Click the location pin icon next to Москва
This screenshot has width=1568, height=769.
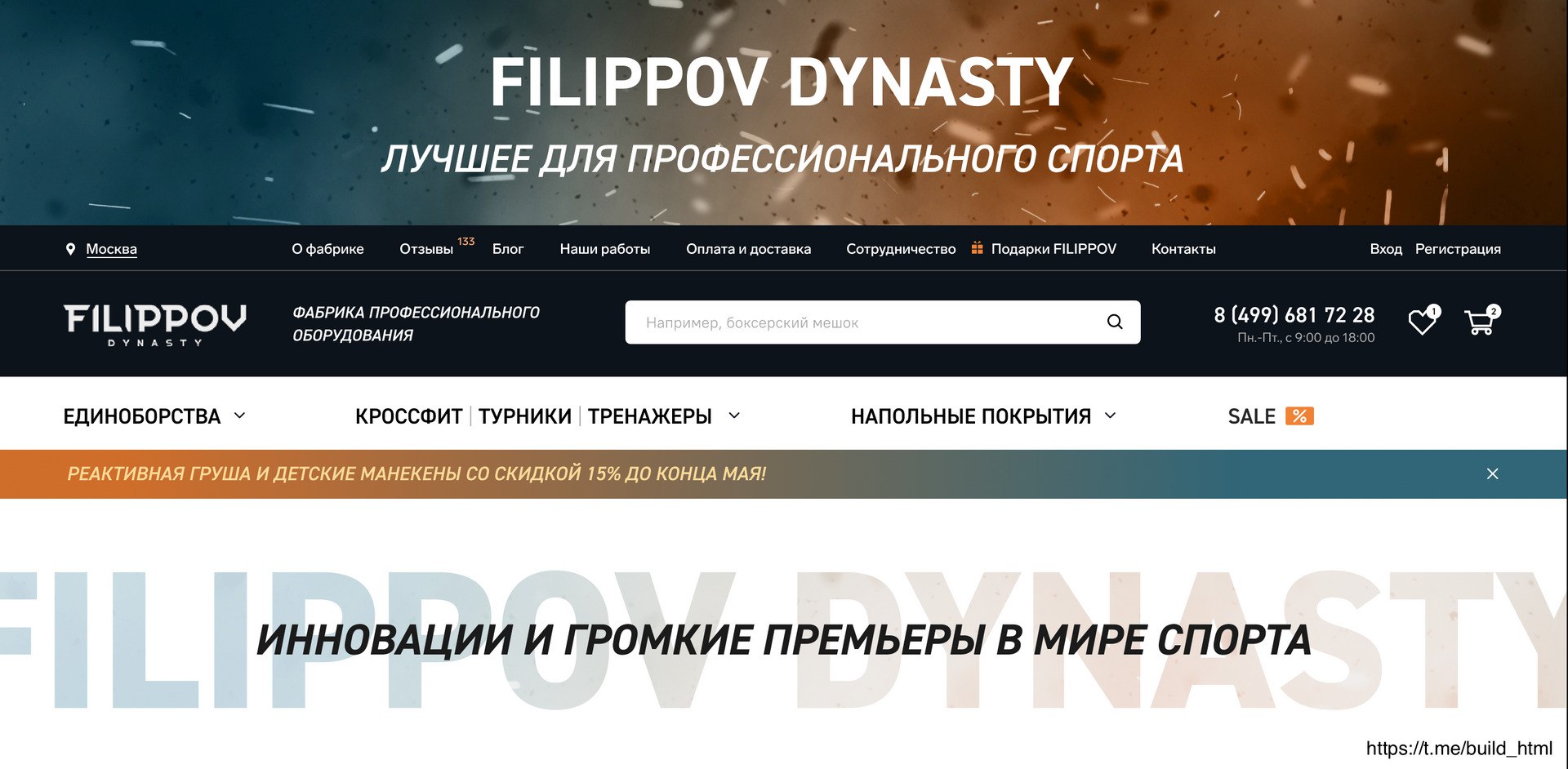[x=70, y=249]
